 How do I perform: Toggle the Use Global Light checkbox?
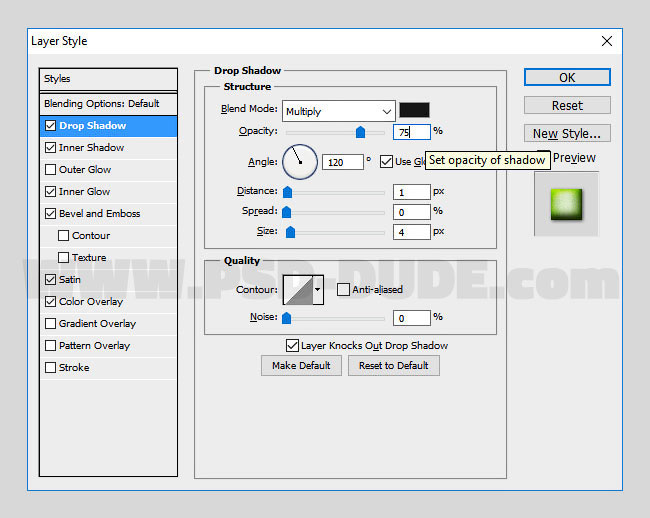click(386, 162)
